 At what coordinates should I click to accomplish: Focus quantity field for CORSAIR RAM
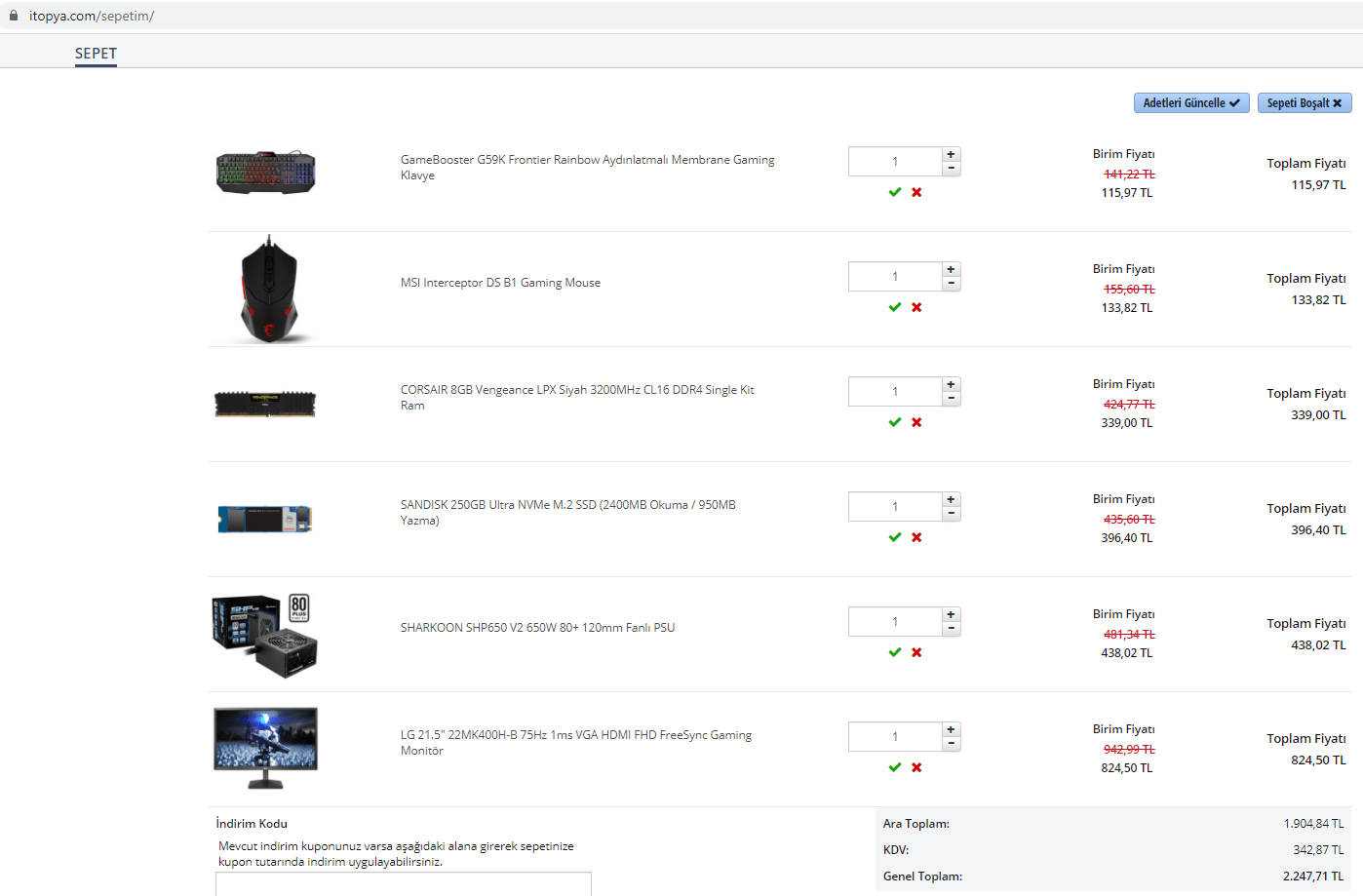(895, 392)
